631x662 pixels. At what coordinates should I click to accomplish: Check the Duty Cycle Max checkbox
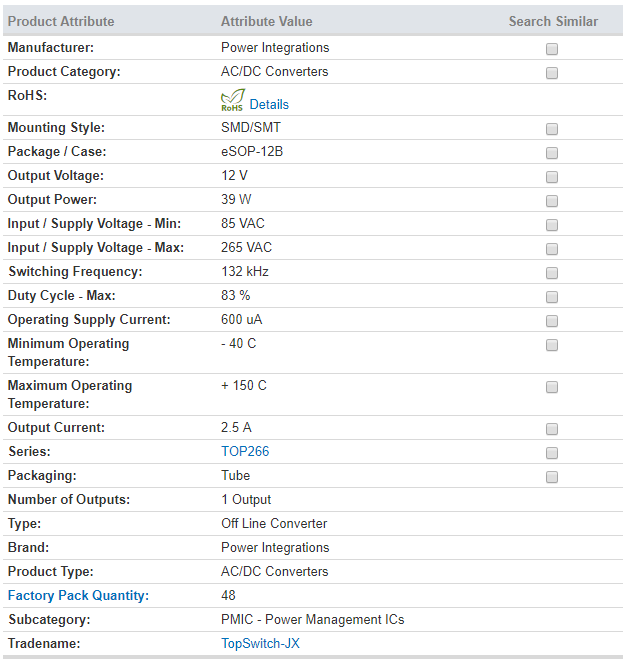coord(552,297)
